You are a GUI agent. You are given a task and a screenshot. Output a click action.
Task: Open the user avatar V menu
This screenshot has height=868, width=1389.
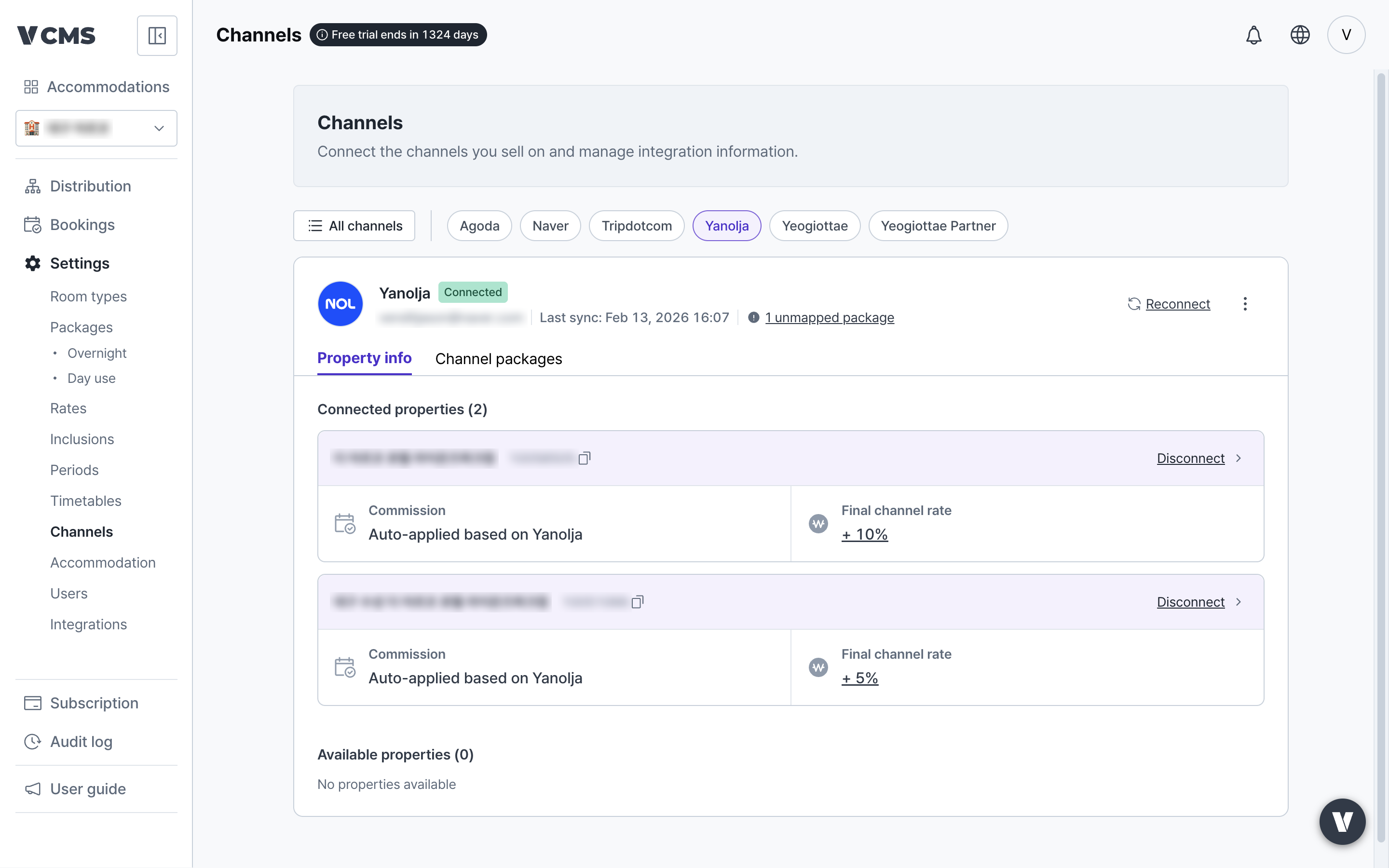1346,35
